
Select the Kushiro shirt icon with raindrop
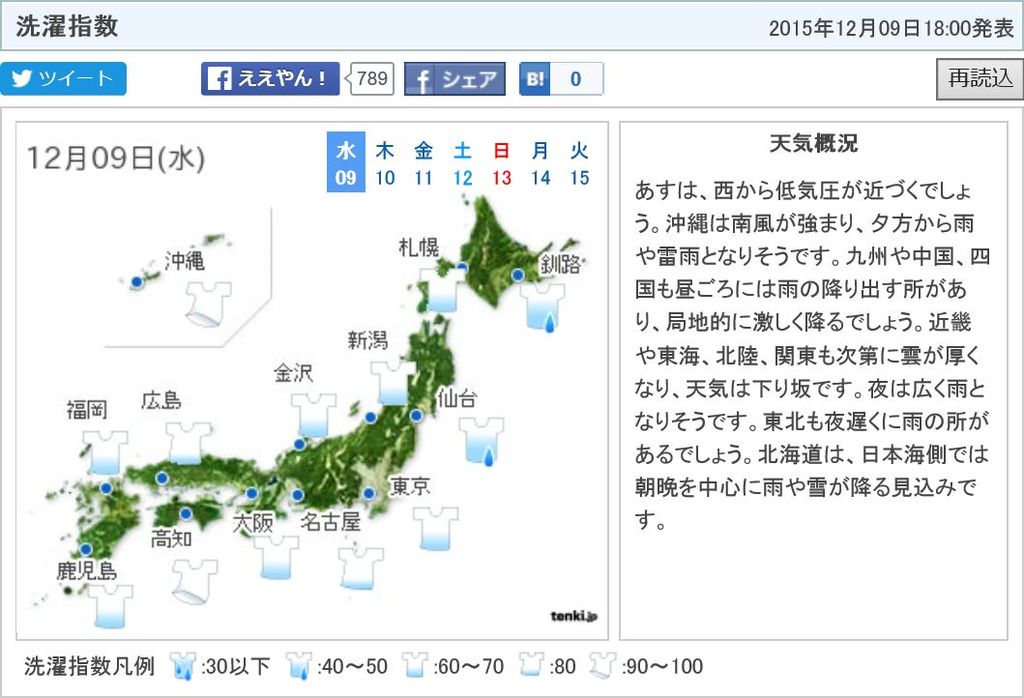542,306
